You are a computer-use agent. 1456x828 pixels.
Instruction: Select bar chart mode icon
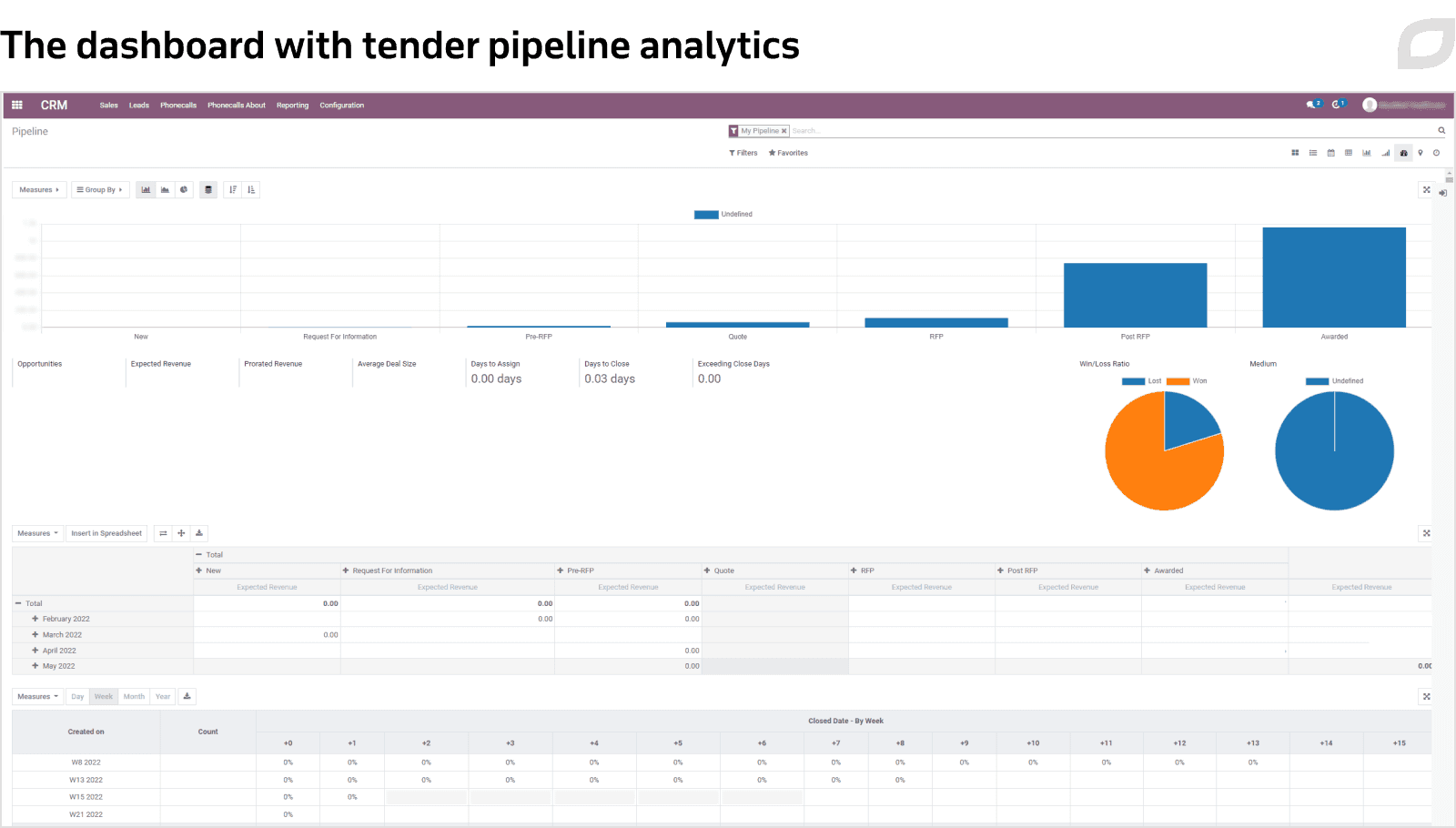click(146, 190)
